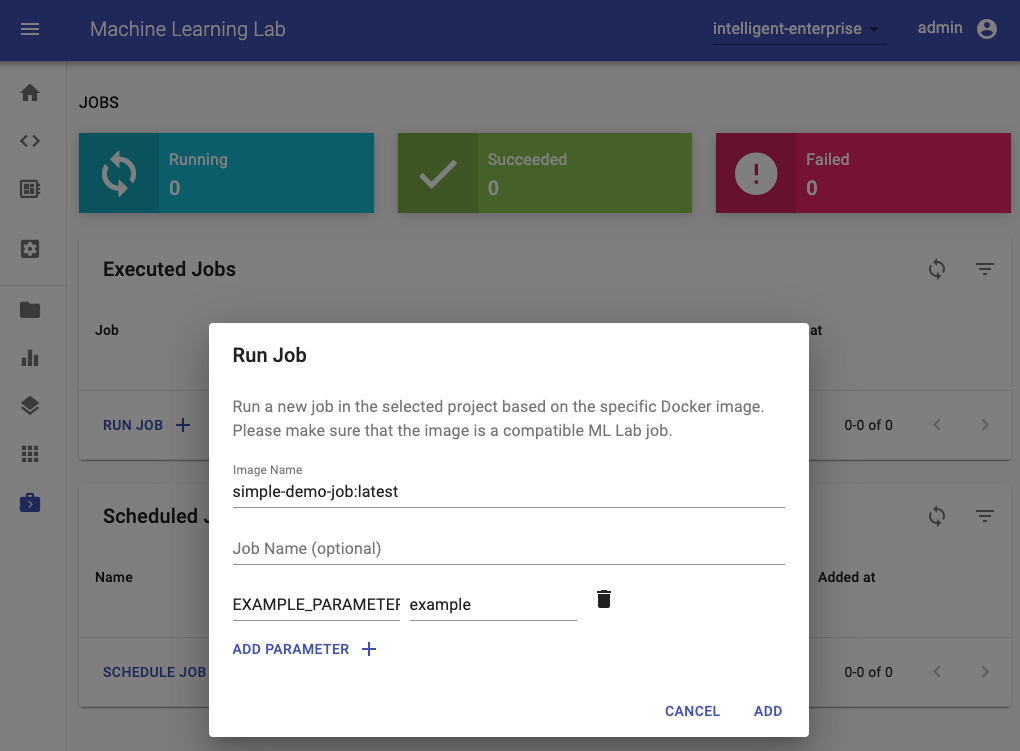Filter the Scheduled Jobs table

click(985, 516)
